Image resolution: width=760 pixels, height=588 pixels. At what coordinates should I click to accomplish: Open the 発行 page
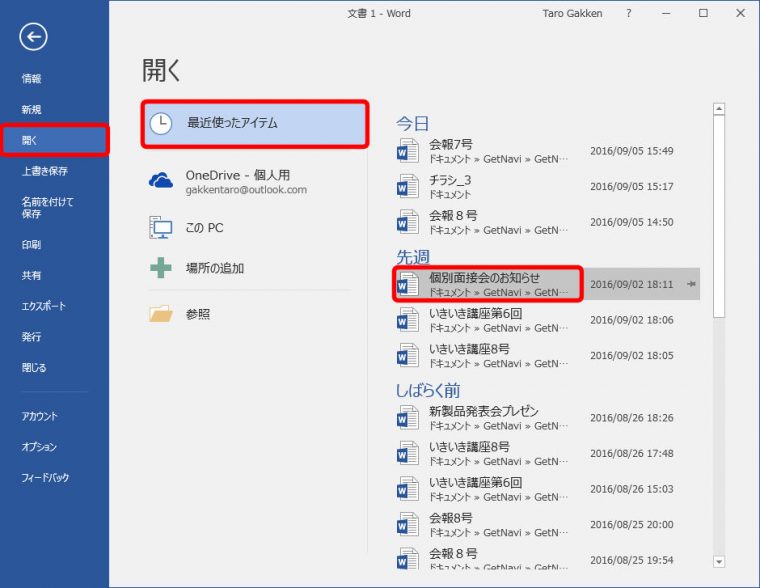(32, 336)
